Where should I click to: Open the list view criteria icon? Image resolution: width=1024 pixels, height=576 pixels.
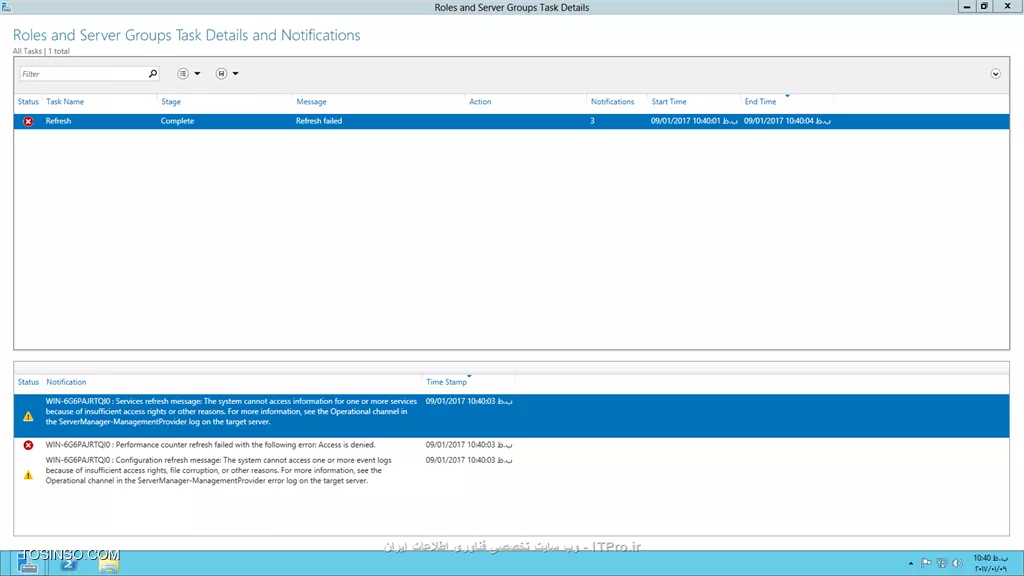pyautogui.click(x=183, y=74)
